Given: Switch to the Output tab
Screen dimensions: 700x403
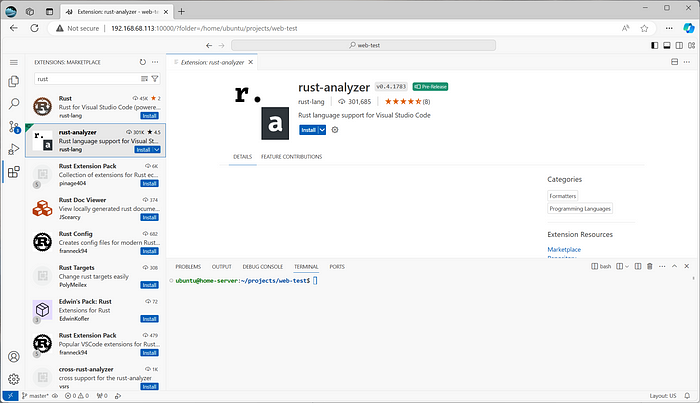Looking at the screenshot, I should [221, 267].
